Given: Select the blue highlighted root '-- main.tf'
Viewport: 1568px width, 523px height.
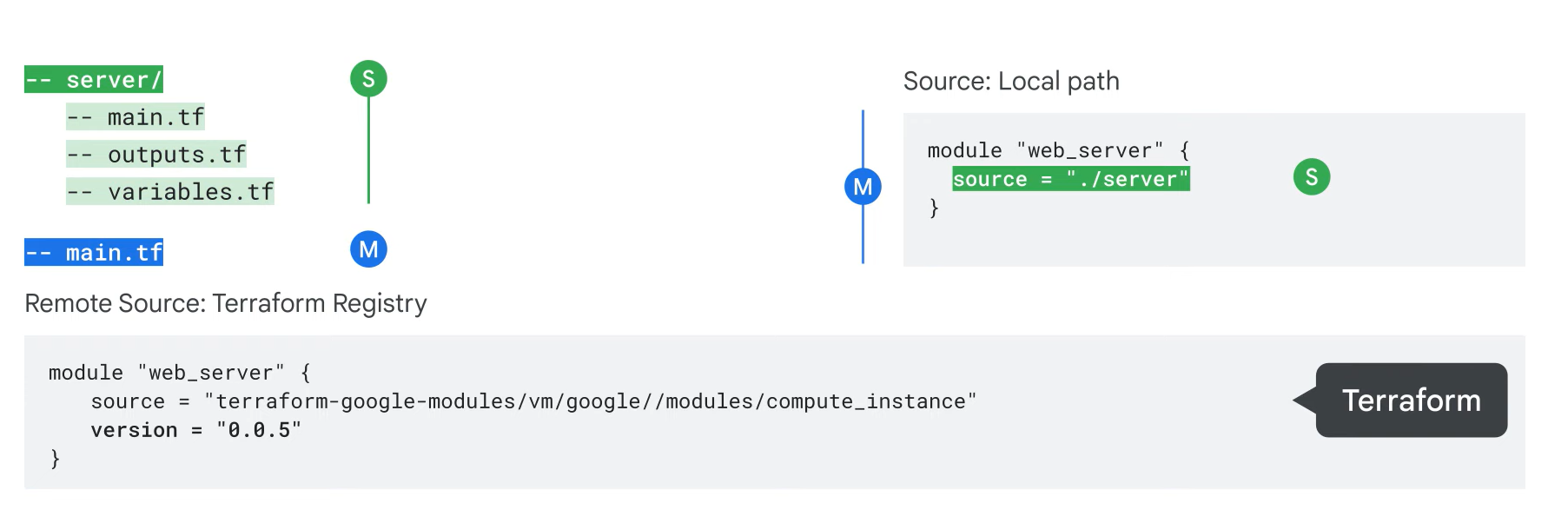Looking at the screenshot, I should point(94,253).
